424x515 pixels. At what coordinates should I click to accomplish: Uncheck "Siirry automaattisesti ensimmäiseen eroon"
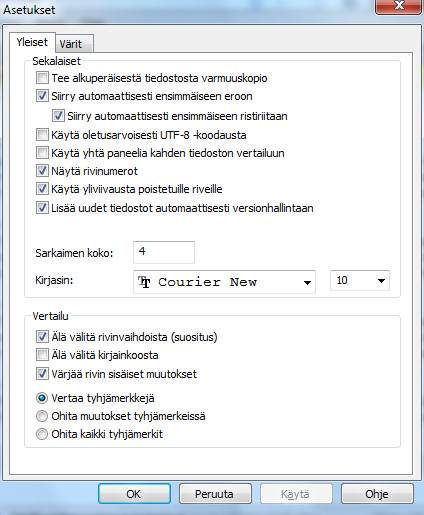pos(42,96)
